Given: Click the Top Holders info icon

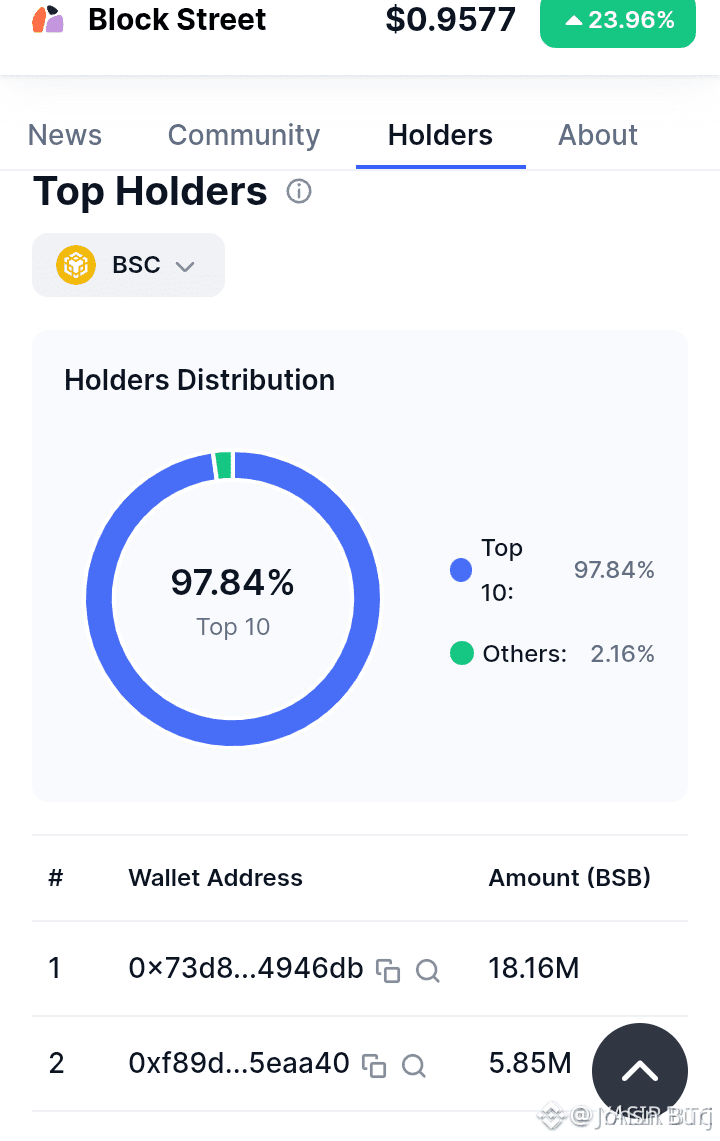Looking at the screenshot, I should [x=298, y=191].
